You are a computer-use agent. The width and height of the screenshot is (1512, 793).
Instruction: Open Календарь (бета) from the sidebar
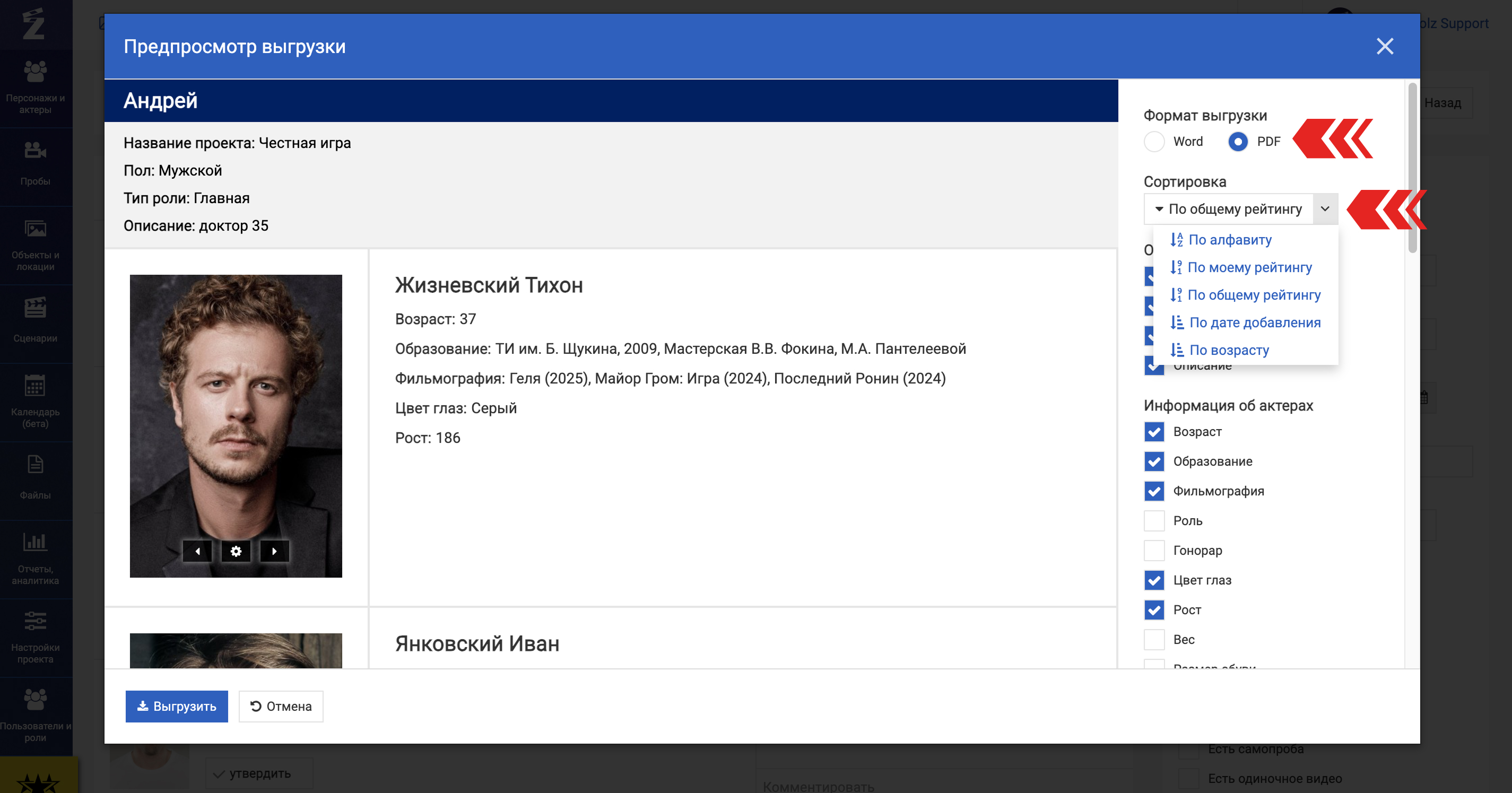click(x=35, y=402)
